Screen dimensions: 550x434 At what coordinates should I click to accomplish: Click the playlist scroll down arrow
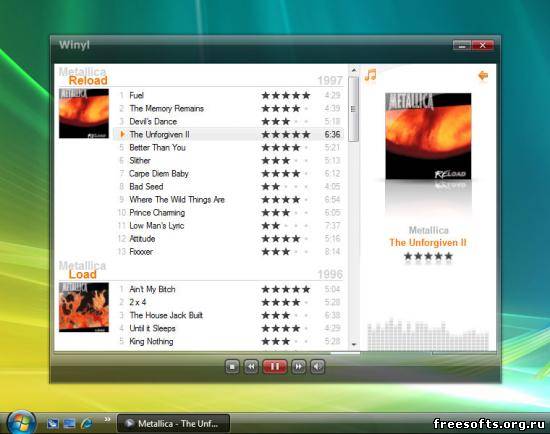[x=354, y=345]
